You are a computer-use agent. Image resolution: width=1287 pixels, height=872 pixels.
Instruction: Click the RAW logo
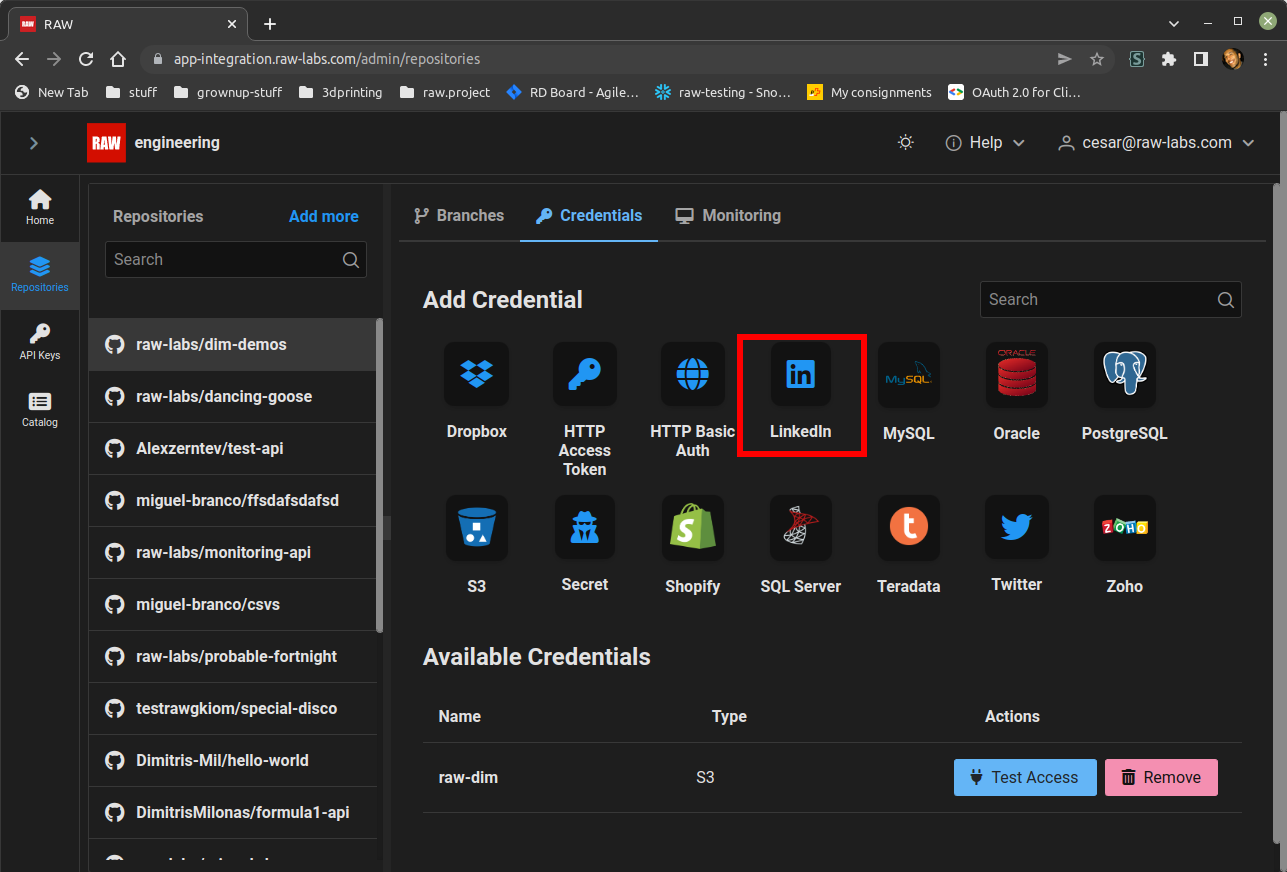[x=106, y=143]
